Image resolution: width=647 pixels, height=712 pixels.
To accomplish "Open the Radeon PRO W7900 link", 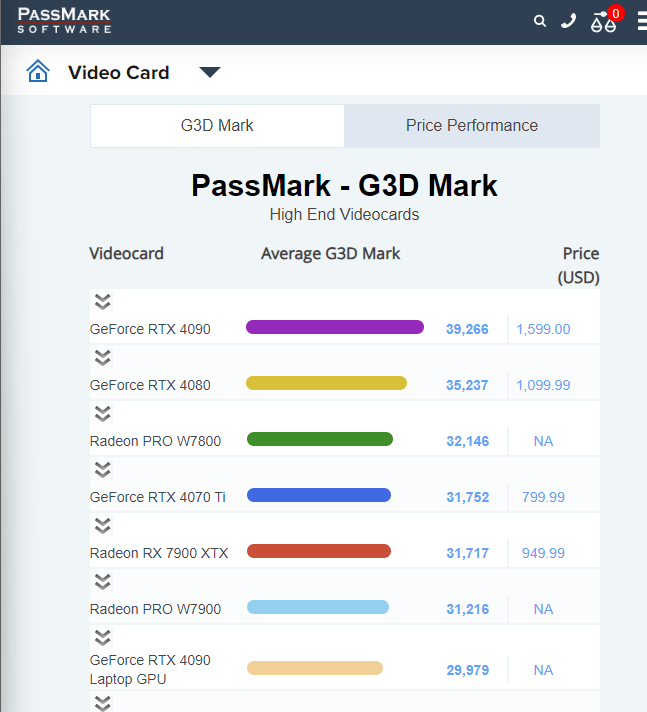I will (x=155, y=609).
